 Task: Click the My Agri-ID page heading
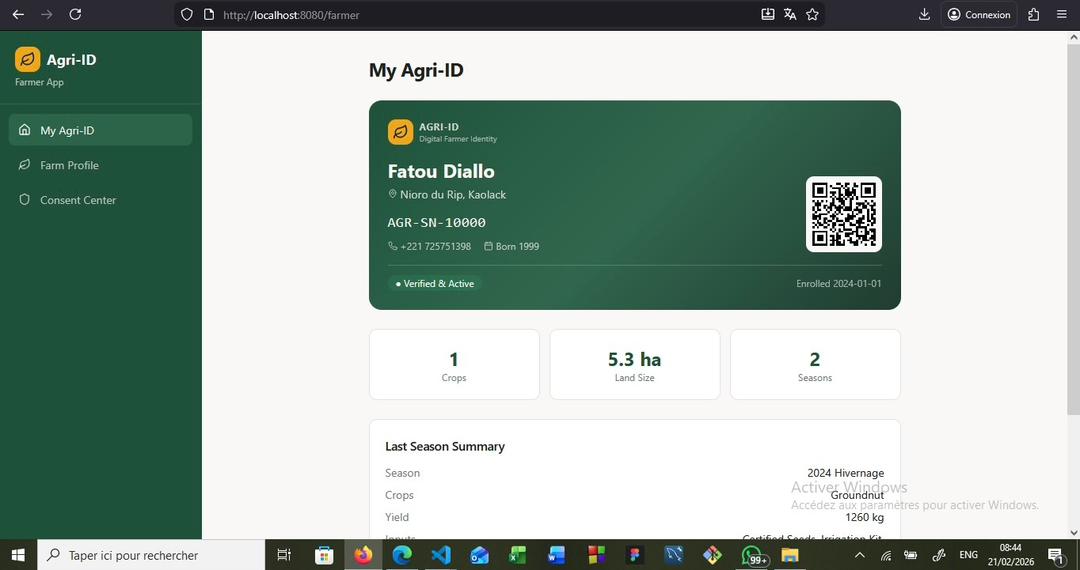[416, 70]
